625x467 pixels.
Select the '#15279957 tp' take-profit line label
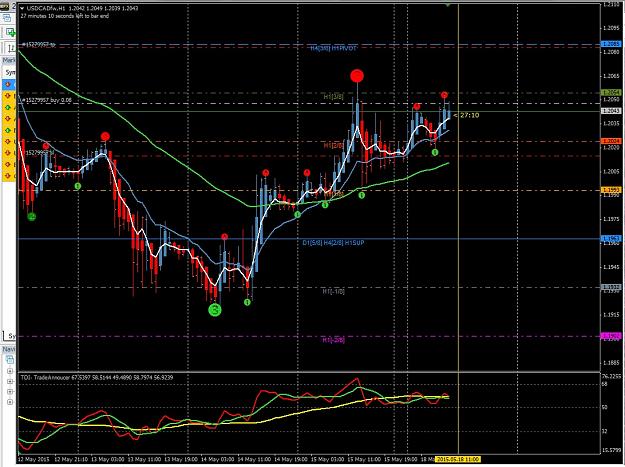point(38,45)
